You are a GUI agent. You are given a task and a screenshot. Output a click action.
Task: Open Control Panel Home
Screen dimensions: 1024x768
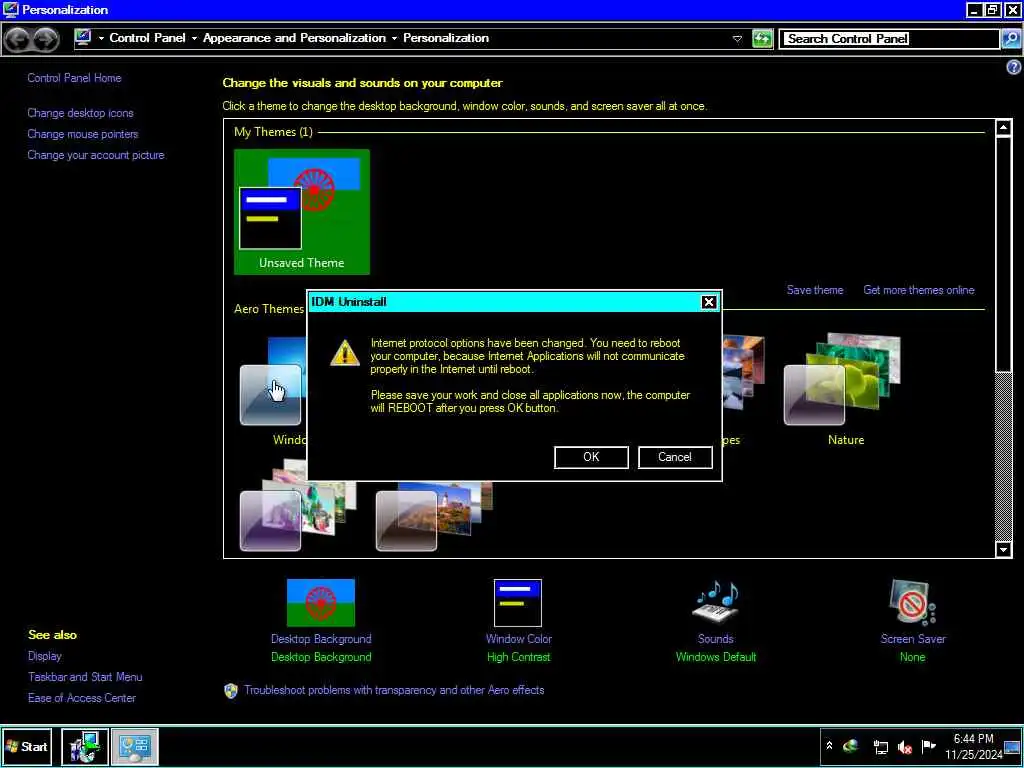(74, 78)
